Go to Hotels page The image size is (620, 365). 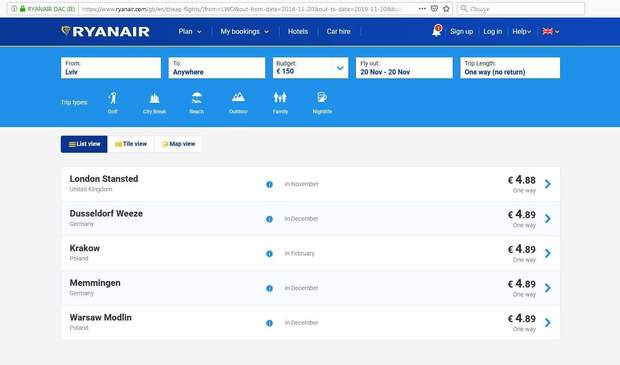coord(298,31)
